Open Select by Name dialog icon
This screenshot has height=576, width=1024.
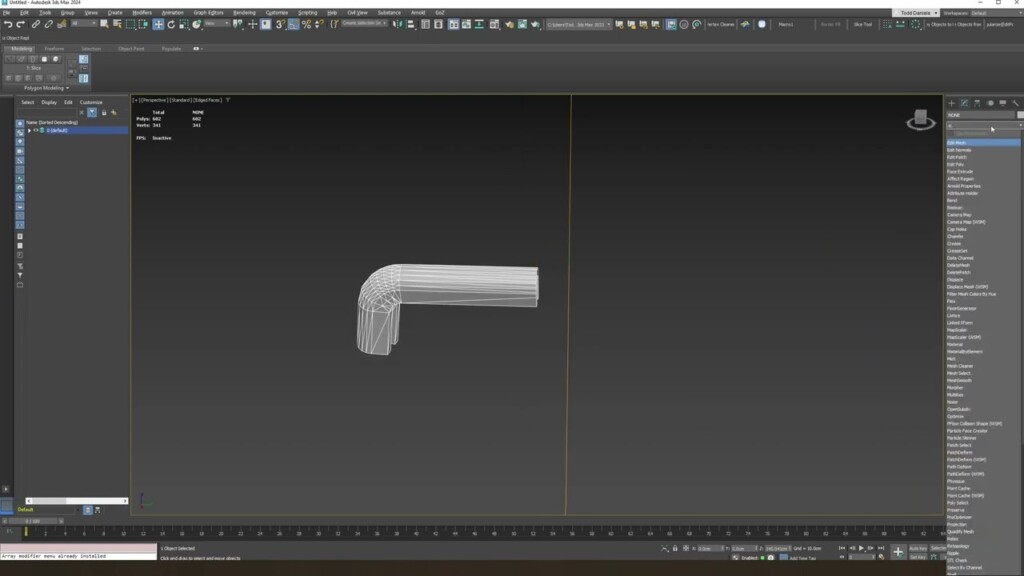[x=115, y=25]
